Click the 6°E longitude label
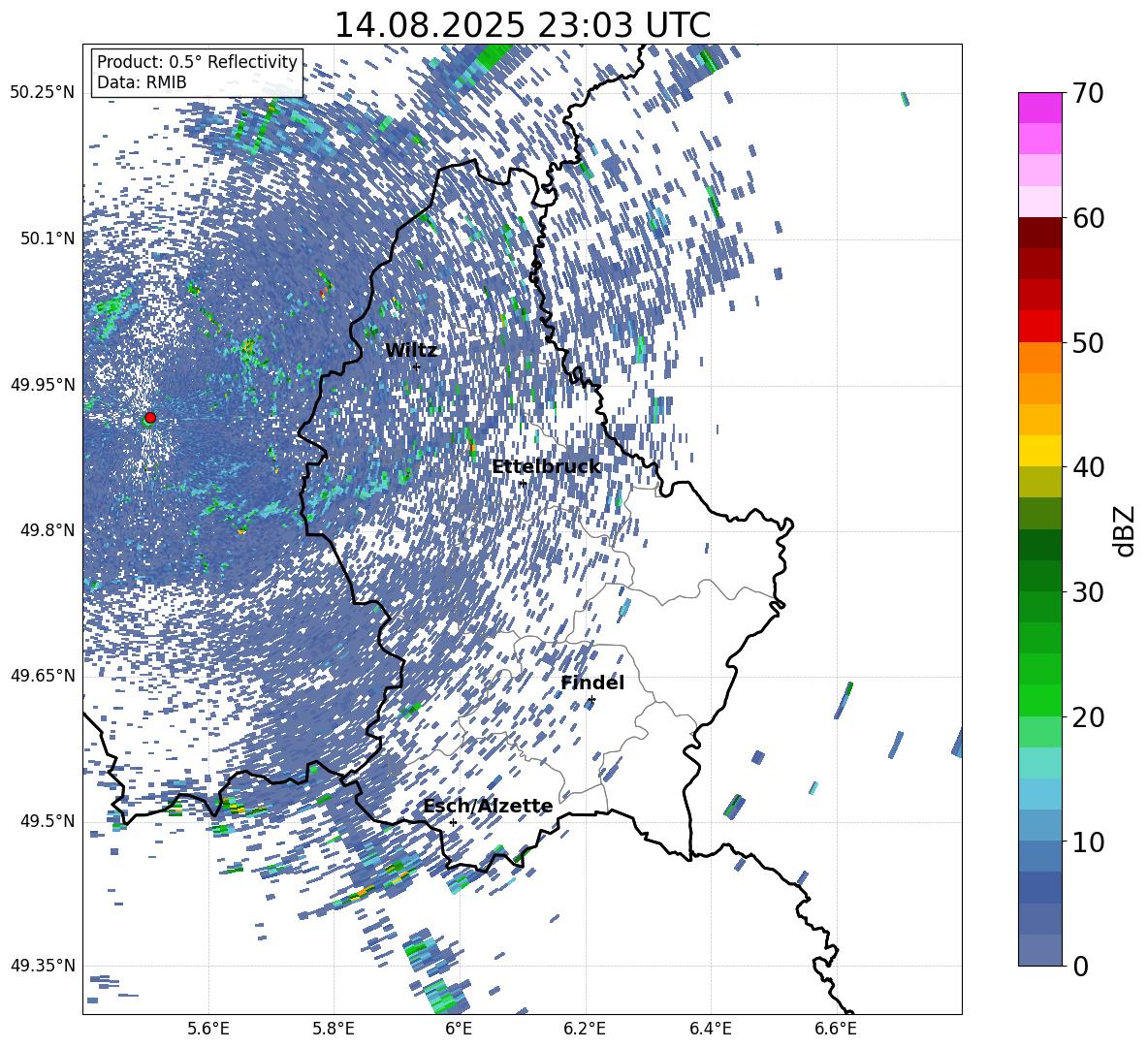1148x1048 pixels. coord(459,1030)
